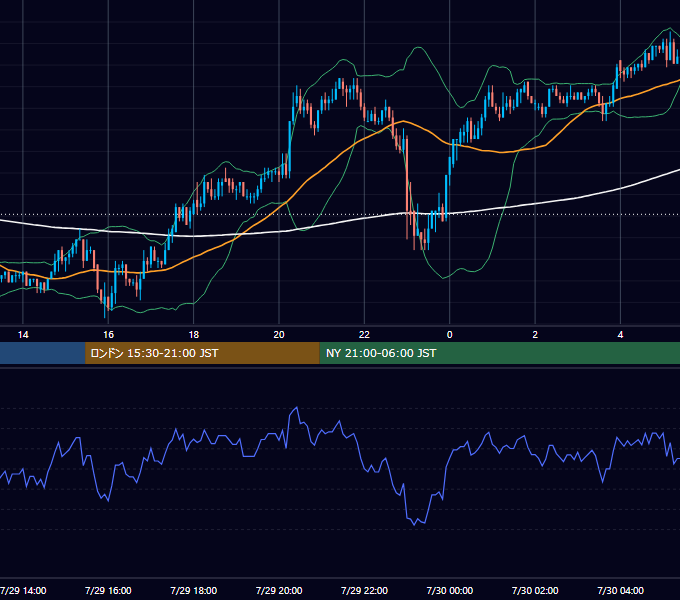Select the 16 hour label on price chart axis
Image resolution: width=680 pixels, height=600 pixels.
pos(108,334)
